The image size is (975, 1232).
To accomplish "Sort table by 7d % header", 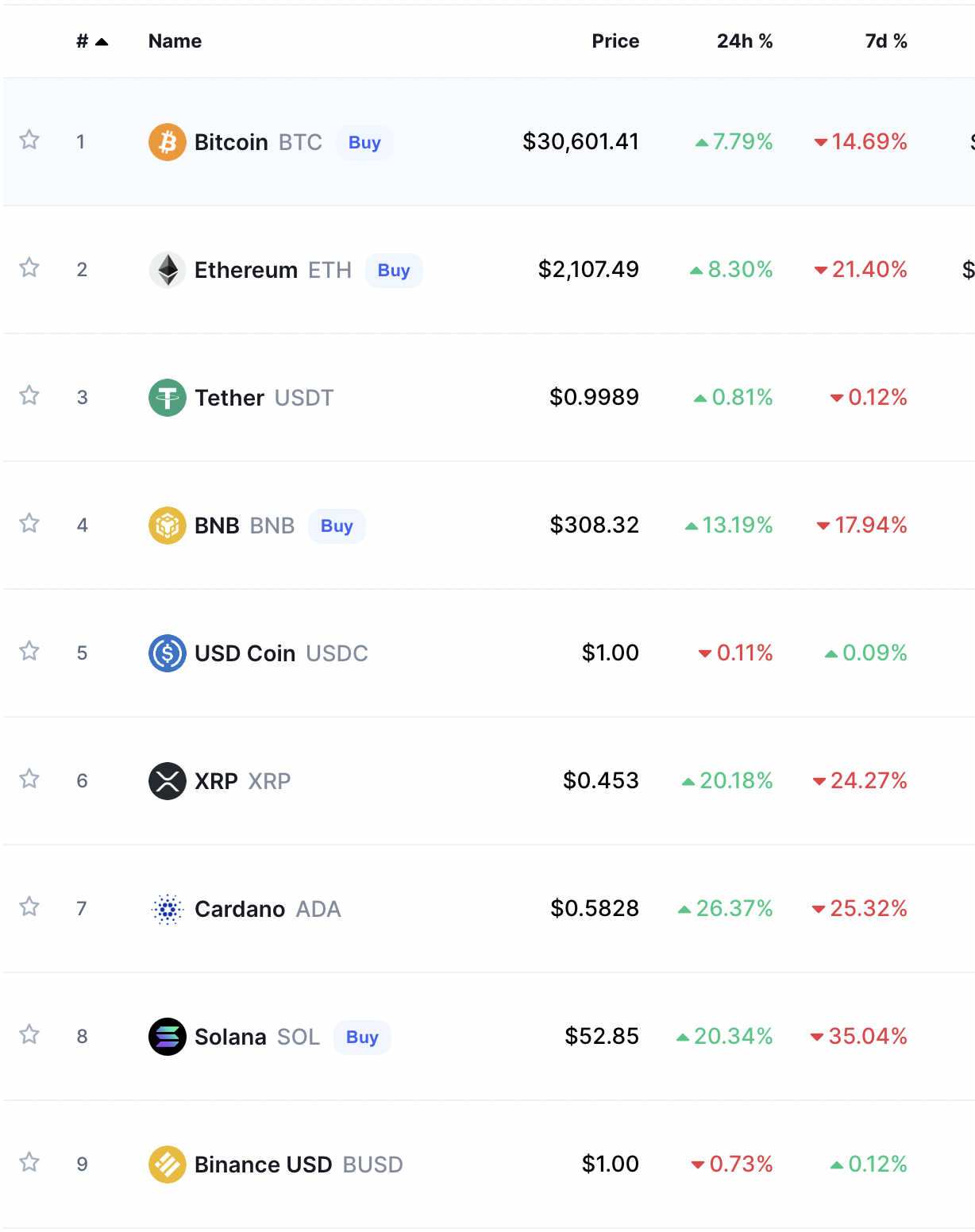I will tap(886, 41).
